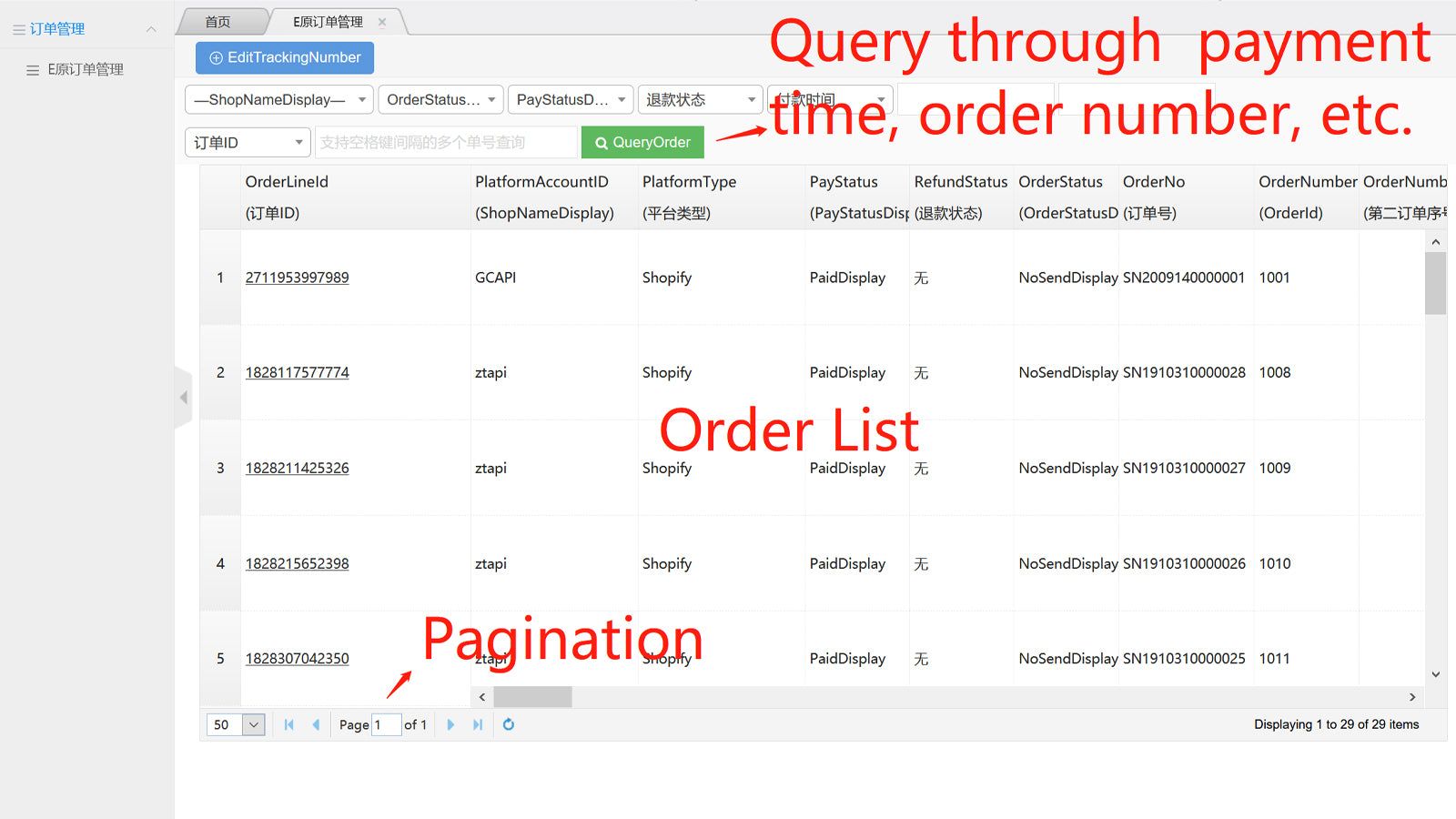Open order link 1828117577774
Viewport: 1456px width, 819px height.
click(x=297, y=372)
